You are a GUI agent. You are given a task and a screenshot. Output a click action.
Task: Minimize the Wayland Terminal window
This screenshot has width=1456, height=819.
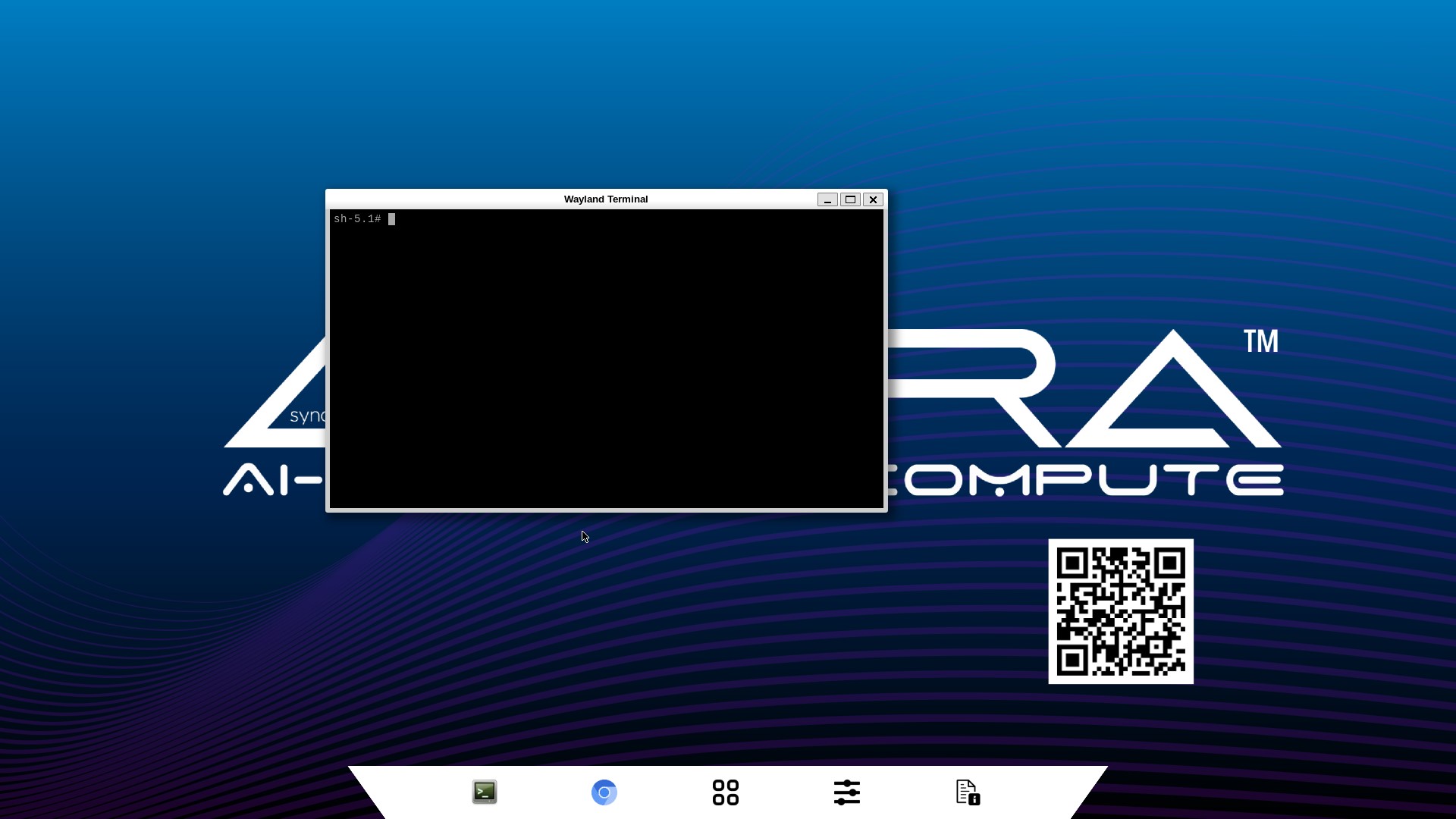[827, 199]
